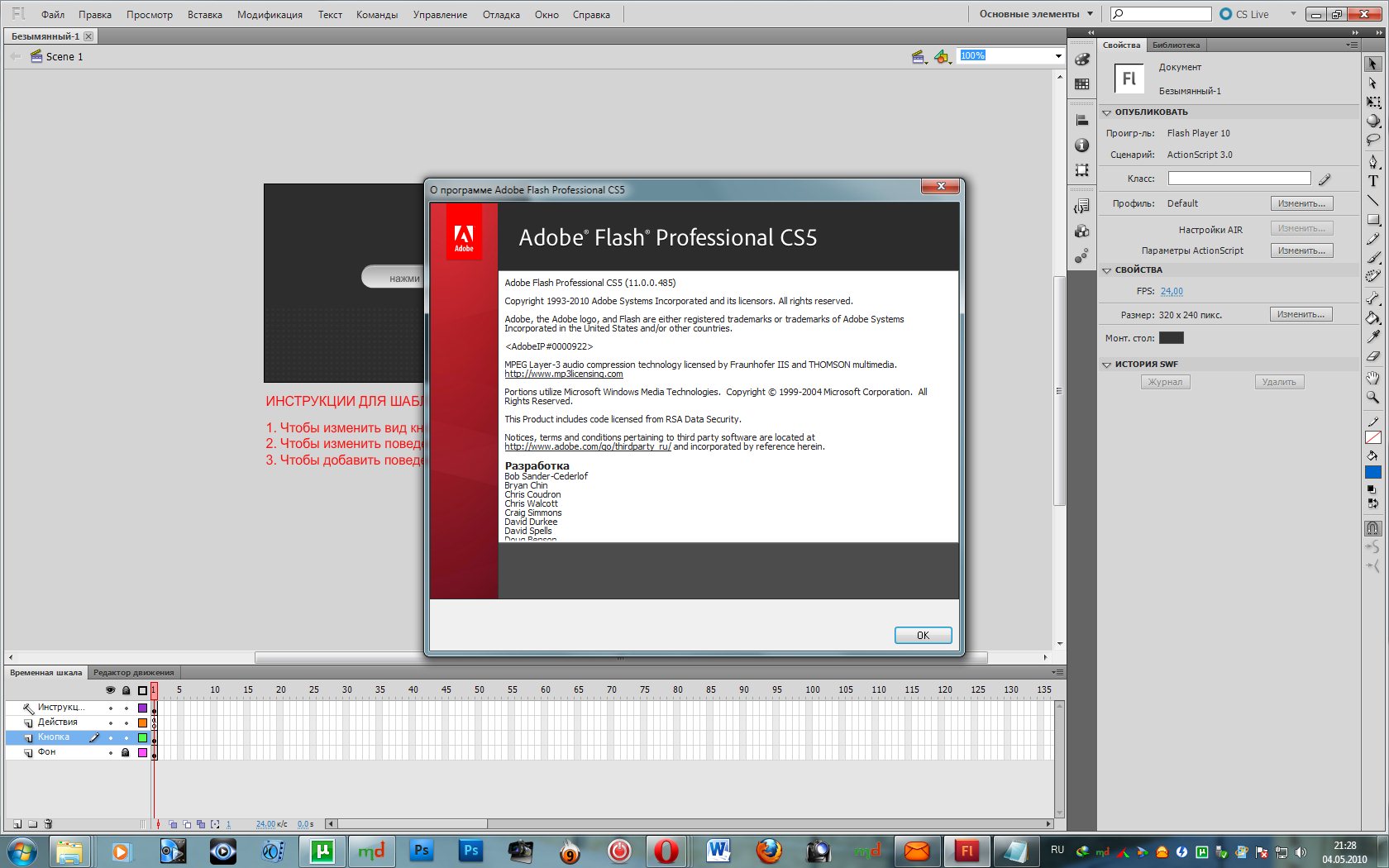The height and width of the screenshot is (868, 1389).
Task: Select the Eraser tool
Action: pos(1372,355)
